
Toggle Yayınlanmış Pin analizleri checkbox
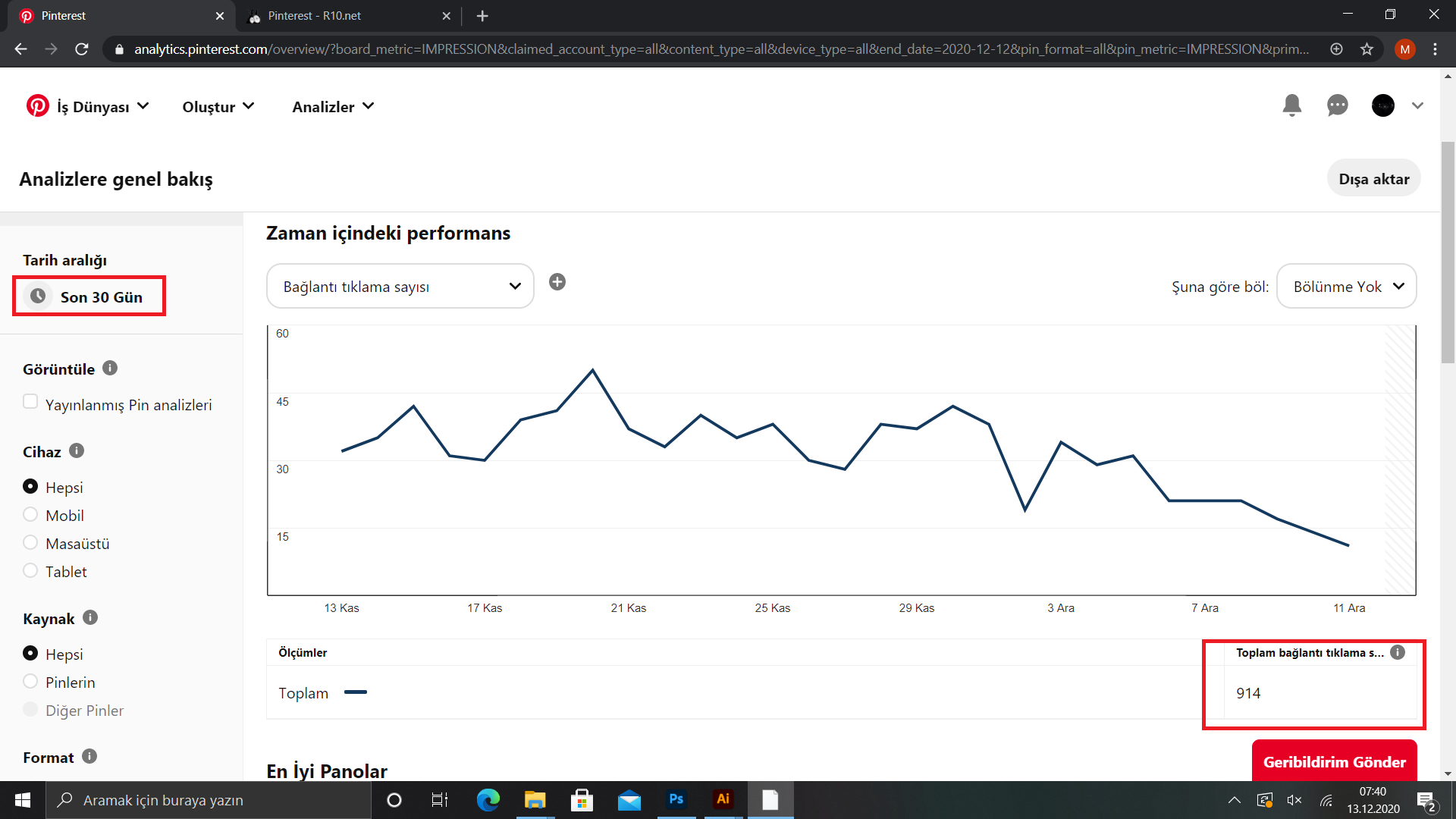coord(30,401)
